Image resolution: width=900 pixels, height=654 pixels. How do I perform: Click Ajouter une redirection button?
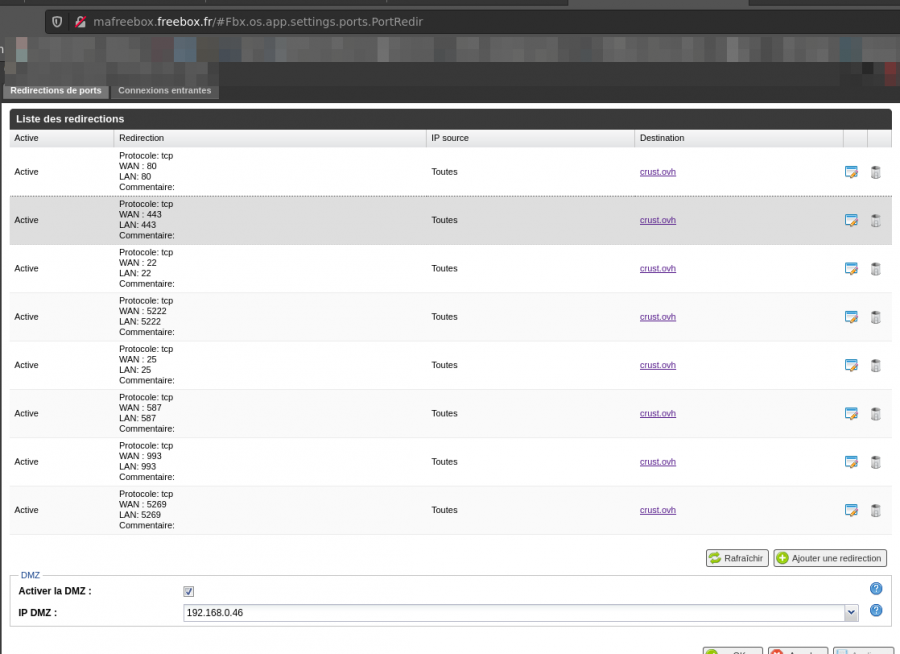830,558
